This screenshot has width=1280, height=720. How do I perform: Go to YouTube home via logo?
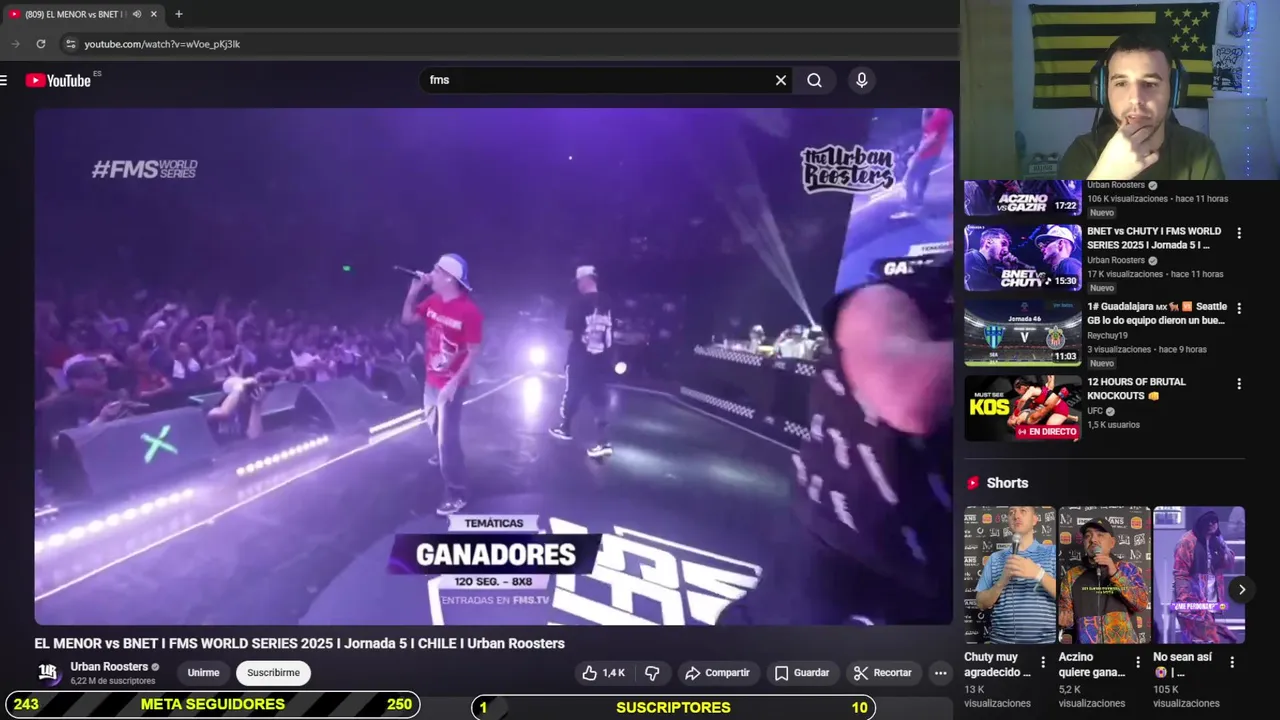[x=58, y=80]
